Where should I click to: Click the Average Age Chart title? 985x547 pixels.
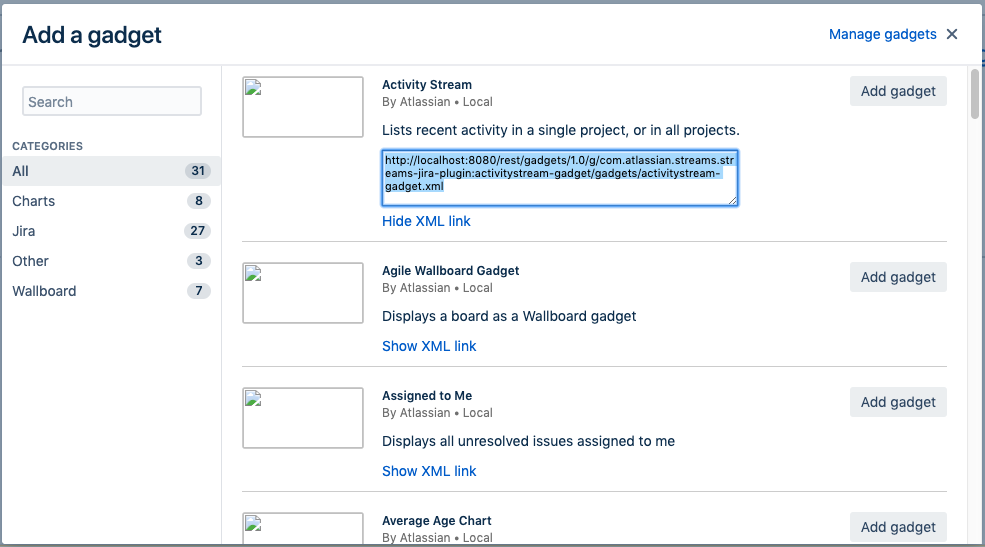tap(437, 521)
